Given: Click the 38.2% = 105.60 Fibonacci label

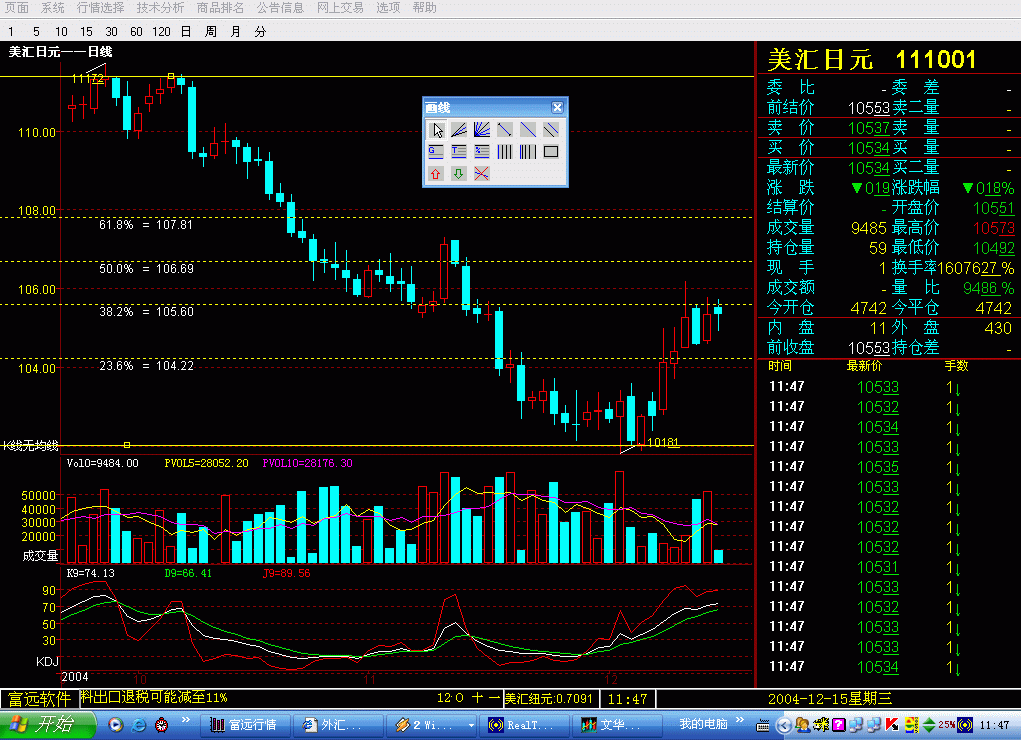Looking at the screenshot, I should (x=146, y=311).
